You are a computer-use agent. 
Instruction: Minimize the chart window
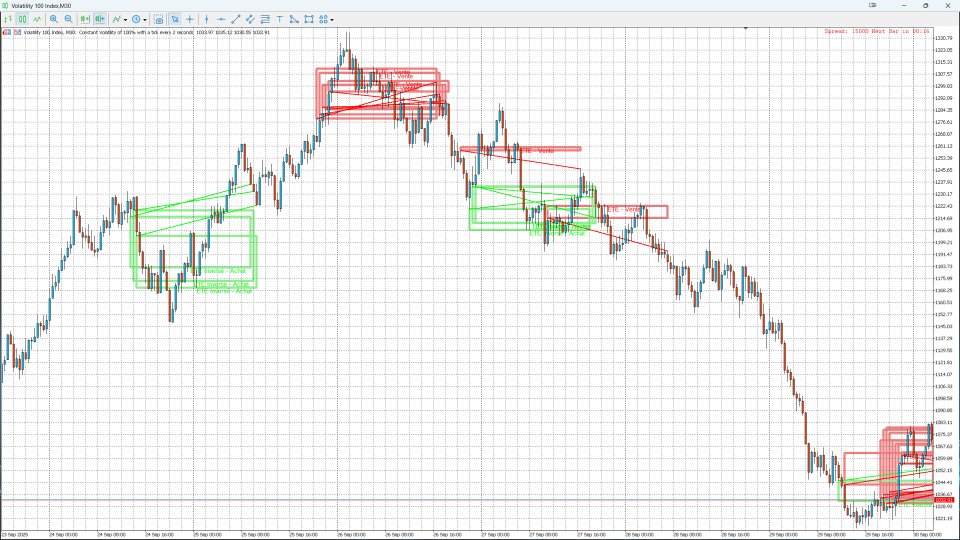[904, 6]
